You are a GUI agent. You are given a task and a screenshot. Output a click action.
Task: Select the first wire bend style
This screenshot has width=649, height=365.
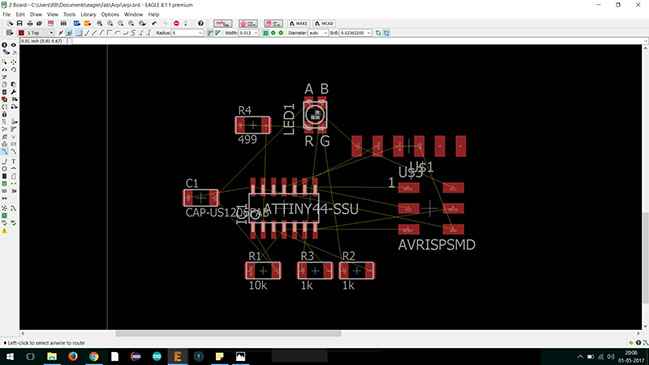[79, 33]
